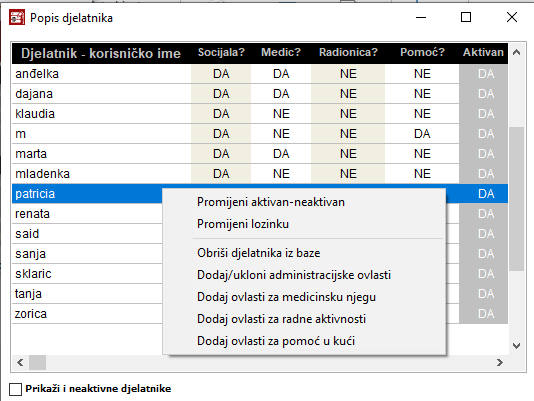Image resolution: width=534 pixels, height=401 pixels.
Task: Enable Prikaži i neaktivne djelatnike checkbox
Action: pos(15,389)
